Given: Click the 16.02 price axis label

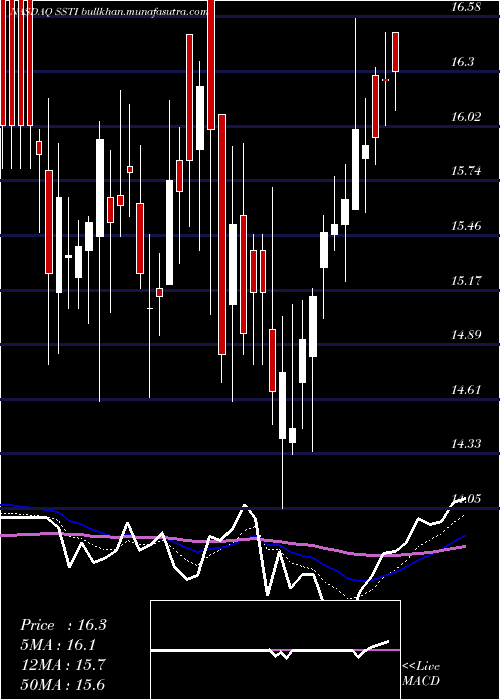Looking at the screenshot, I should point(466,117).
